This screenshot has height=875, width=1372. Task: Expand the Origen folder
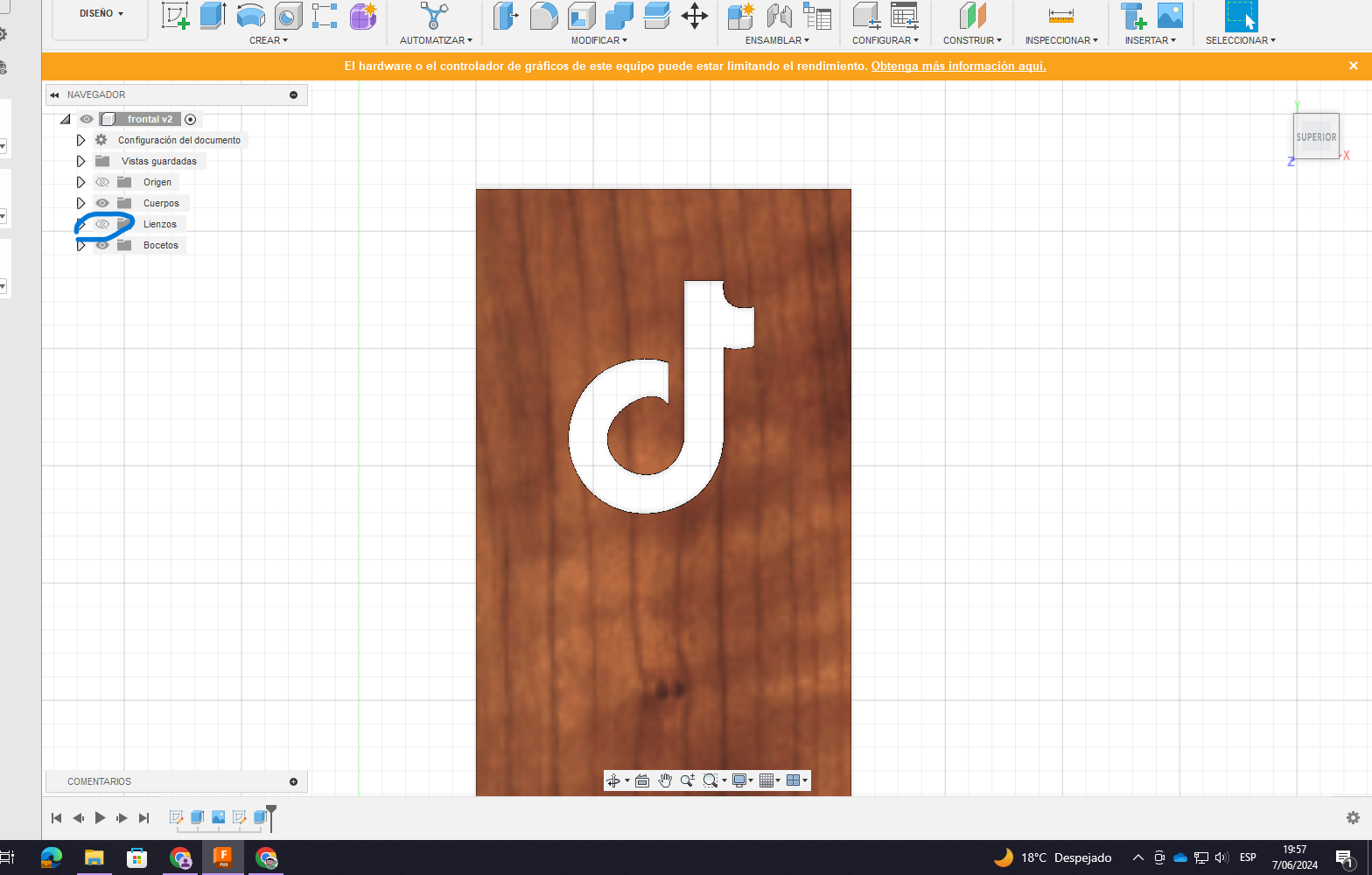[x=80, y=182]
